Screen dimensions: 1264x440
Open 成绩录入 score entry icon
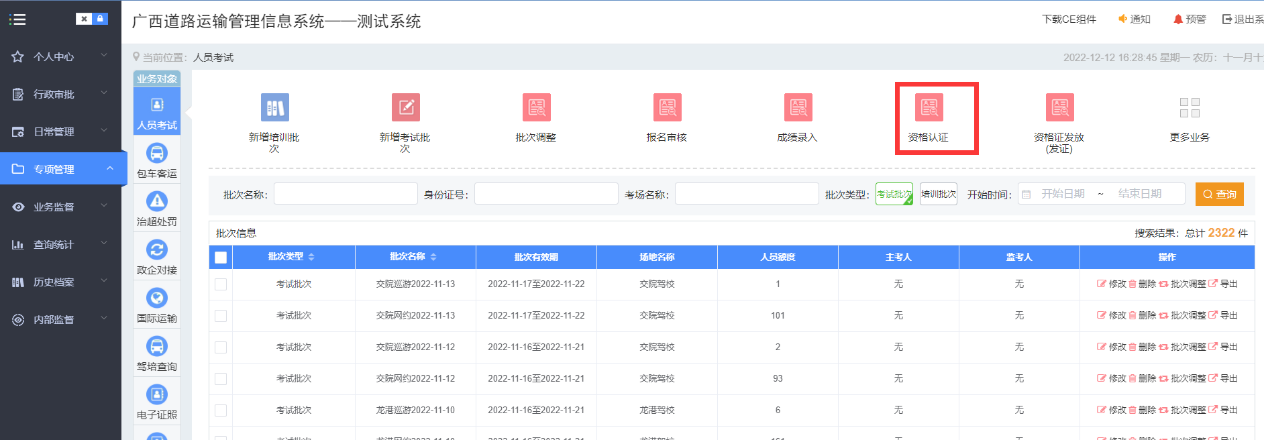pyautogui.click(x=797, y=107)
